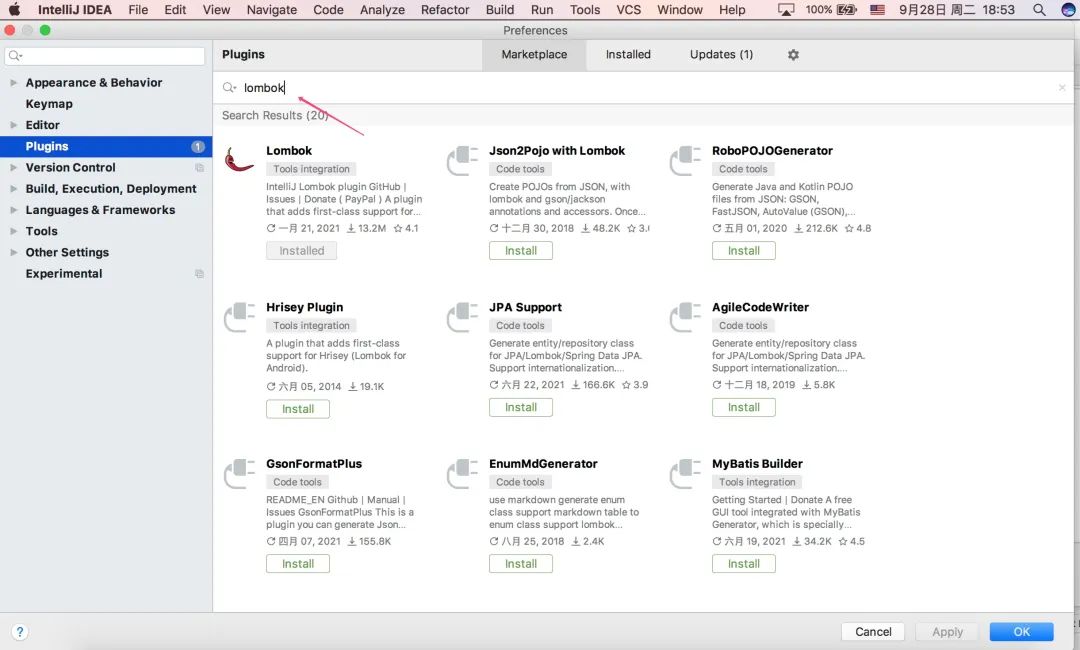The height and width of the screenshot is (650, 1080).
Task: Expand the Editor settings section
Action: coord(13,125)
